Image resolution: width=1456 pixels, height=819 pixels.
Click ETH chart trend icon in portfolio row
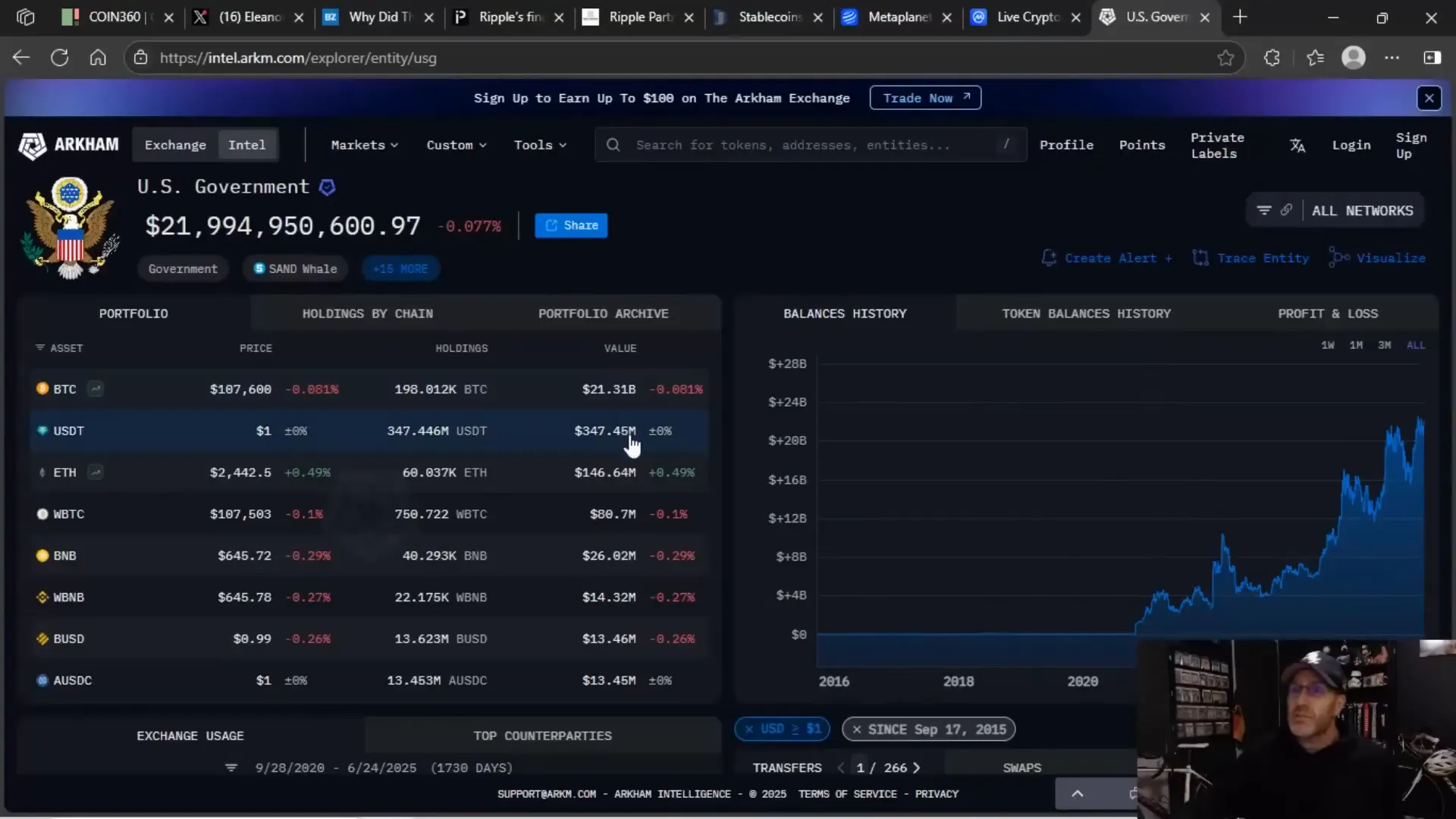(96, 472)
